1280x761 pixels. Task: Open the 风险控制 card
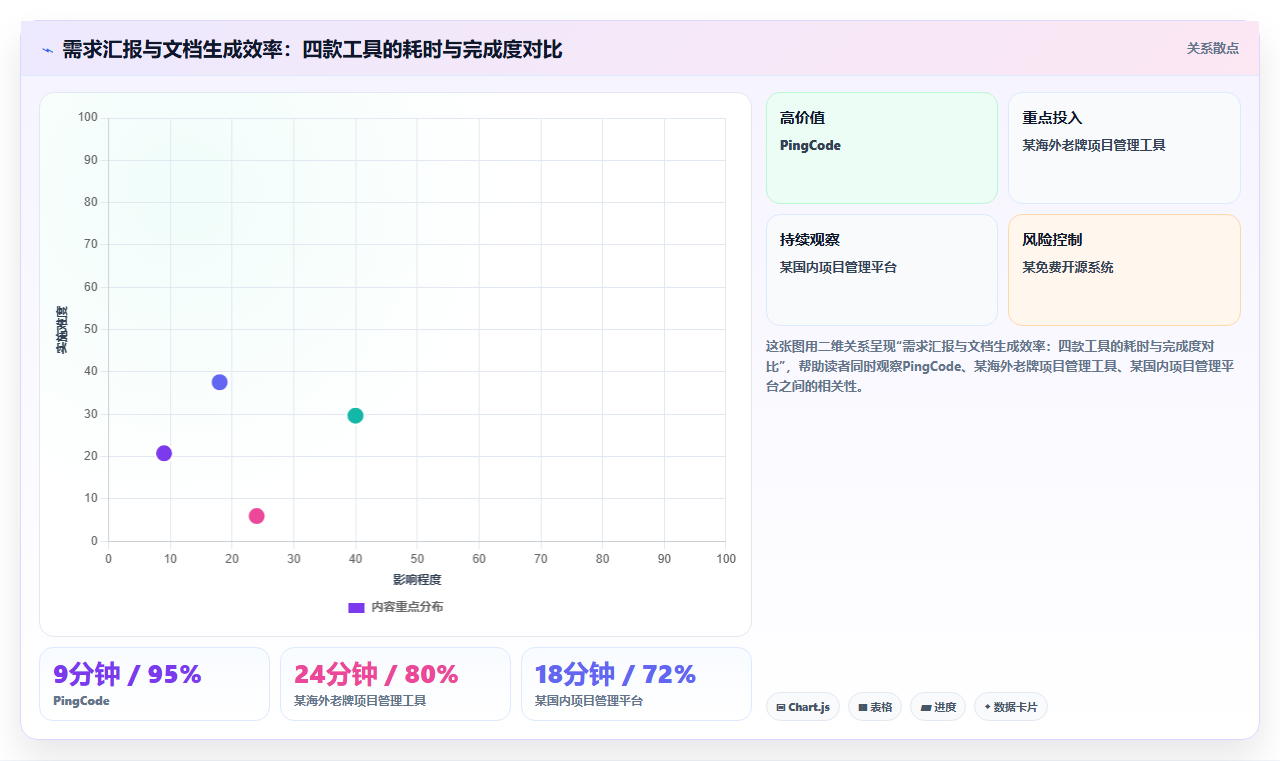(x=1124, y=270)
